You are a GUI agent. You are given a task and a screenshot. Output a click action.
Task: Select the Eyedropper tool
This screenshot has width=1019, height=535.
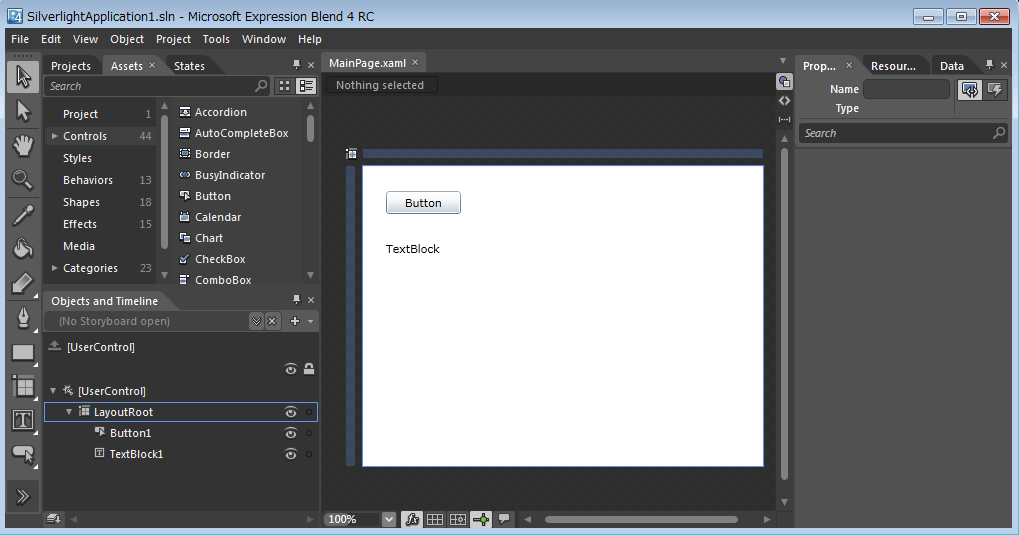(x=23, y=215)
